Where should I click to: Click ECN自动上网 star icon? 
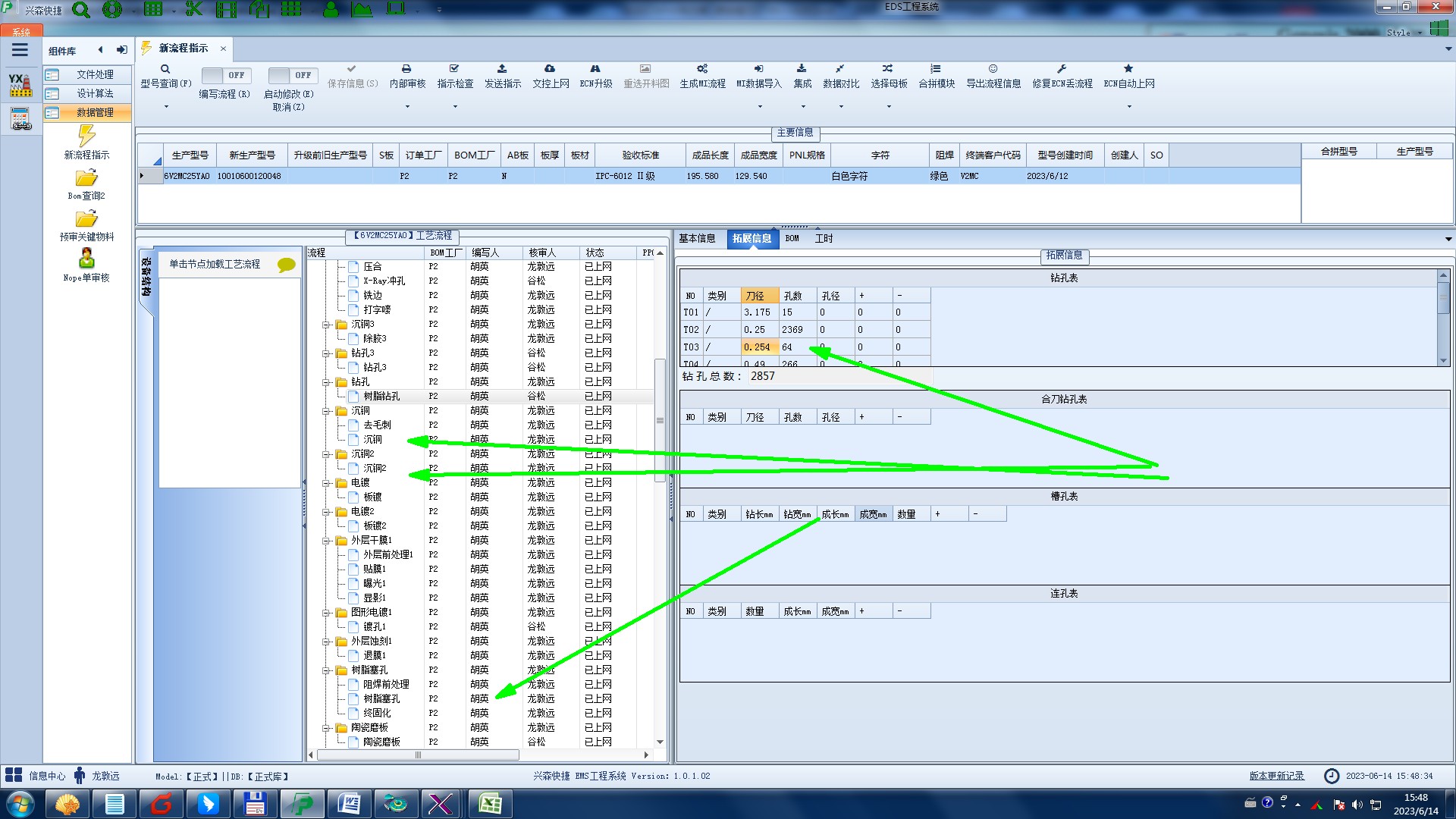1128,69
